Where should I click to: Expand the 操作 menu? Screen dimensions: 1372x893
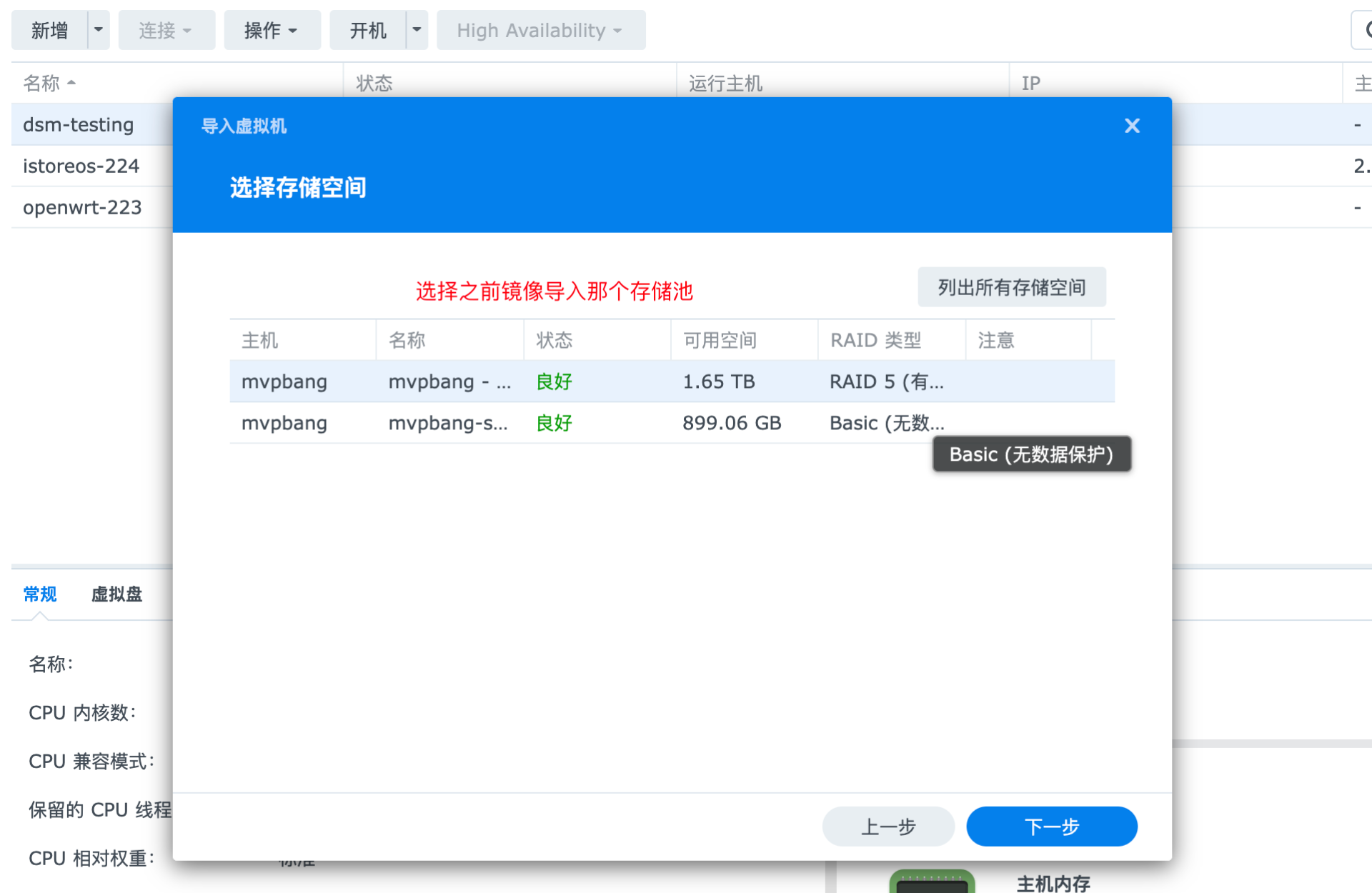click(x=272, y=30)
